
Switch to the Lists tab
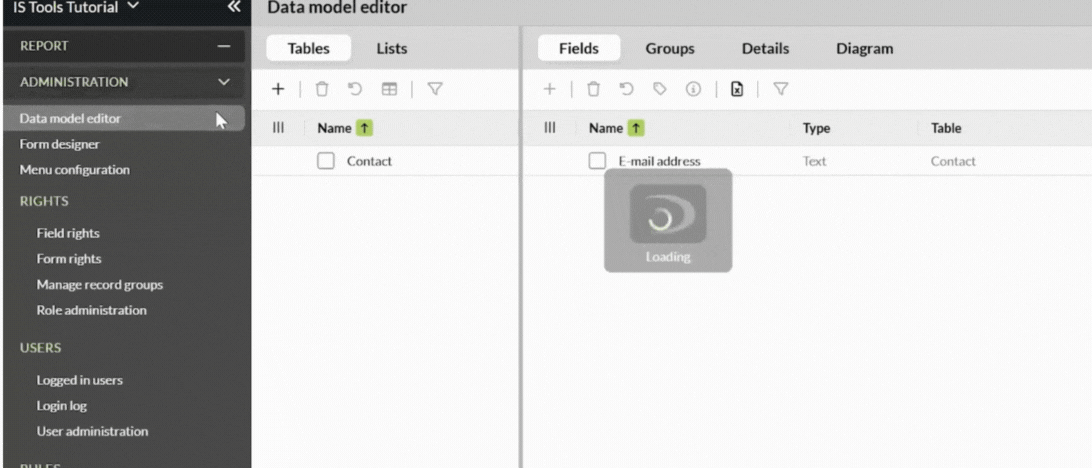391,48
